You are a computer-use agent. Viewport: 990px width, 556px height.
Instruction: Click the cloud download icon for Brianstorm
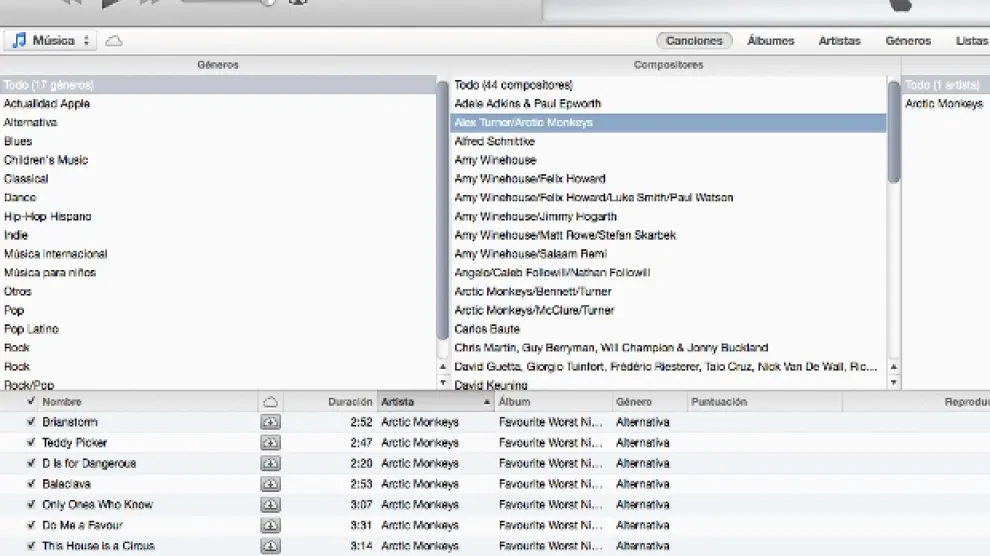click(270, 423)
